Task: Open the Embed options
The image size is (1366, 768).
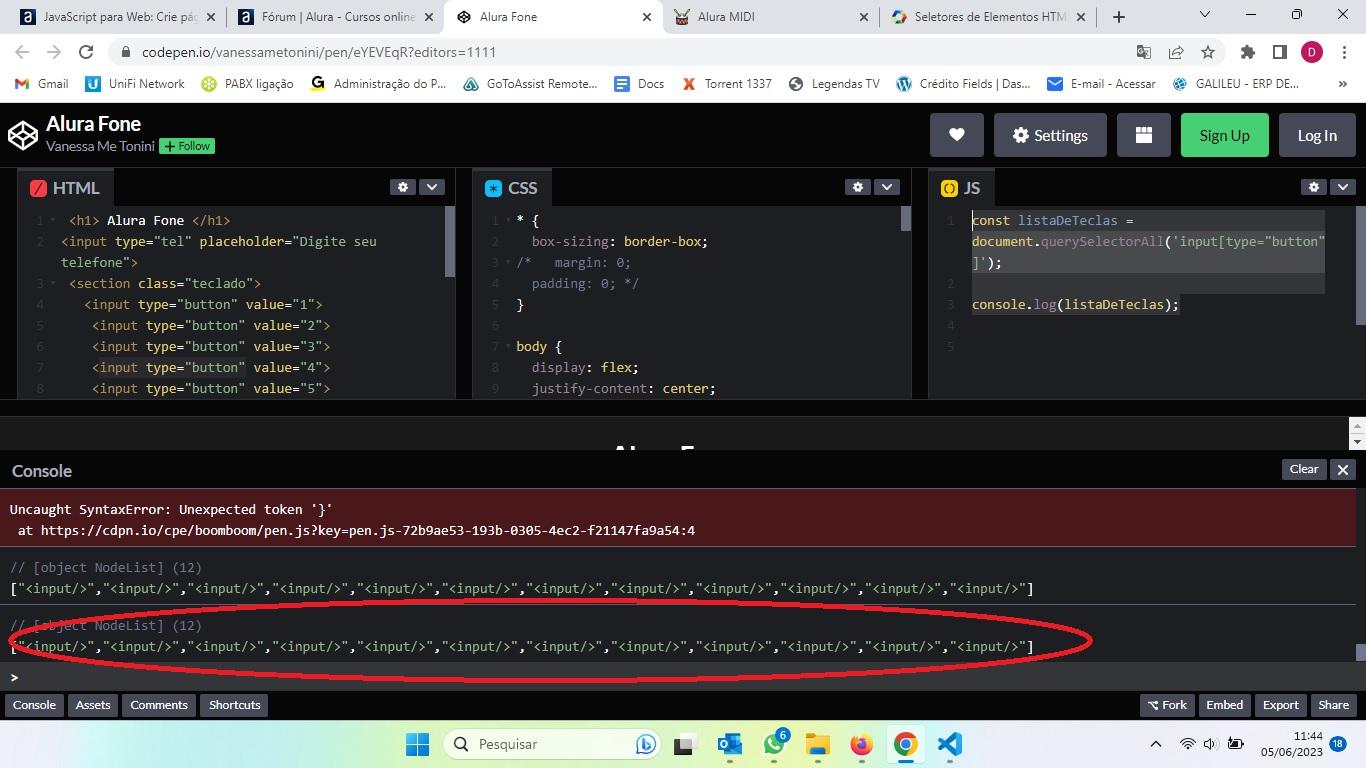Action: 1225,705
